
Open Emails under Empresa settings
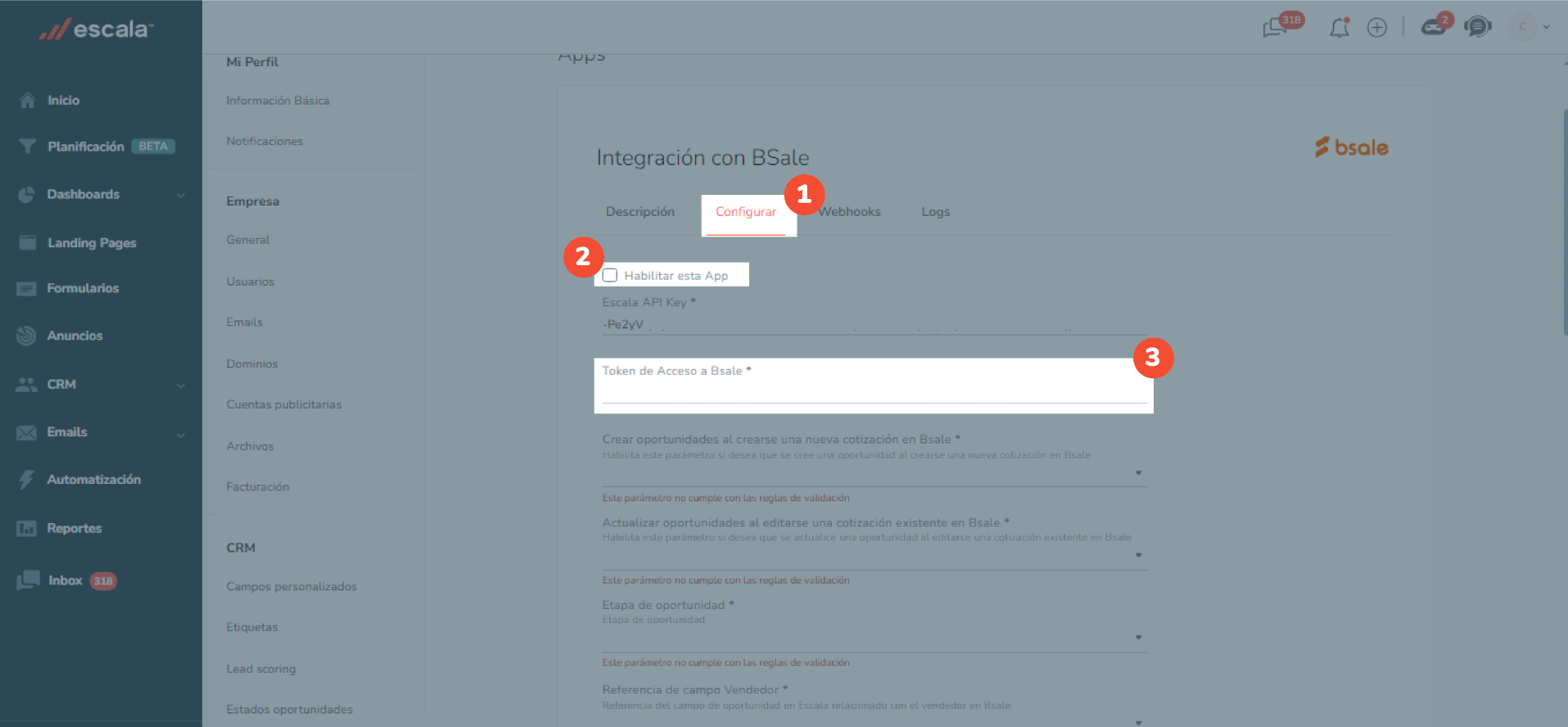[x=245, y=323]
